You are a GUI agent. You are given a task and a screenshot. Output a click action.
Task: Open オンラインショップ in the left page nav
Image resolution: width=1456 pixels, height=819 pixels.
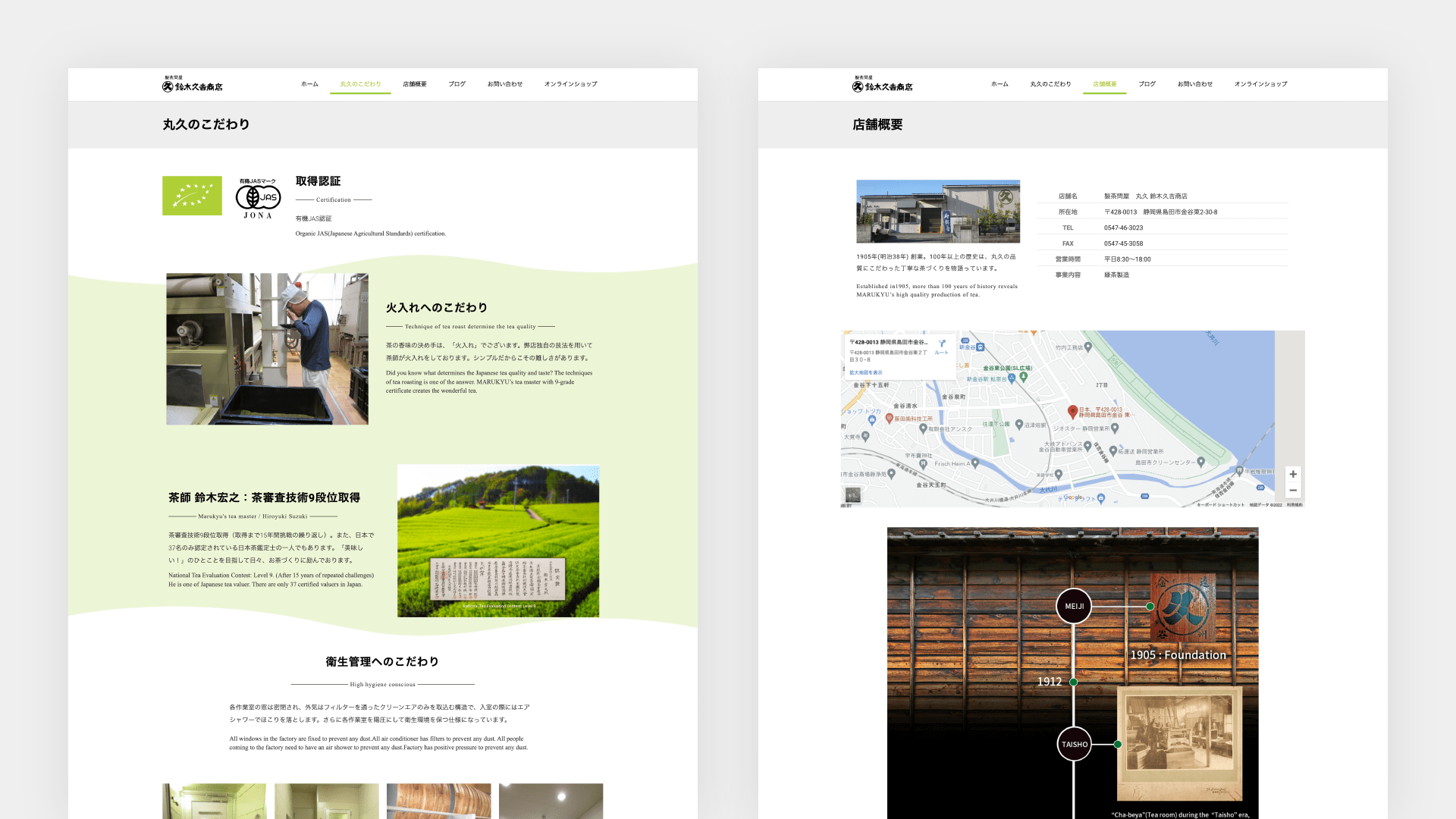570,84
